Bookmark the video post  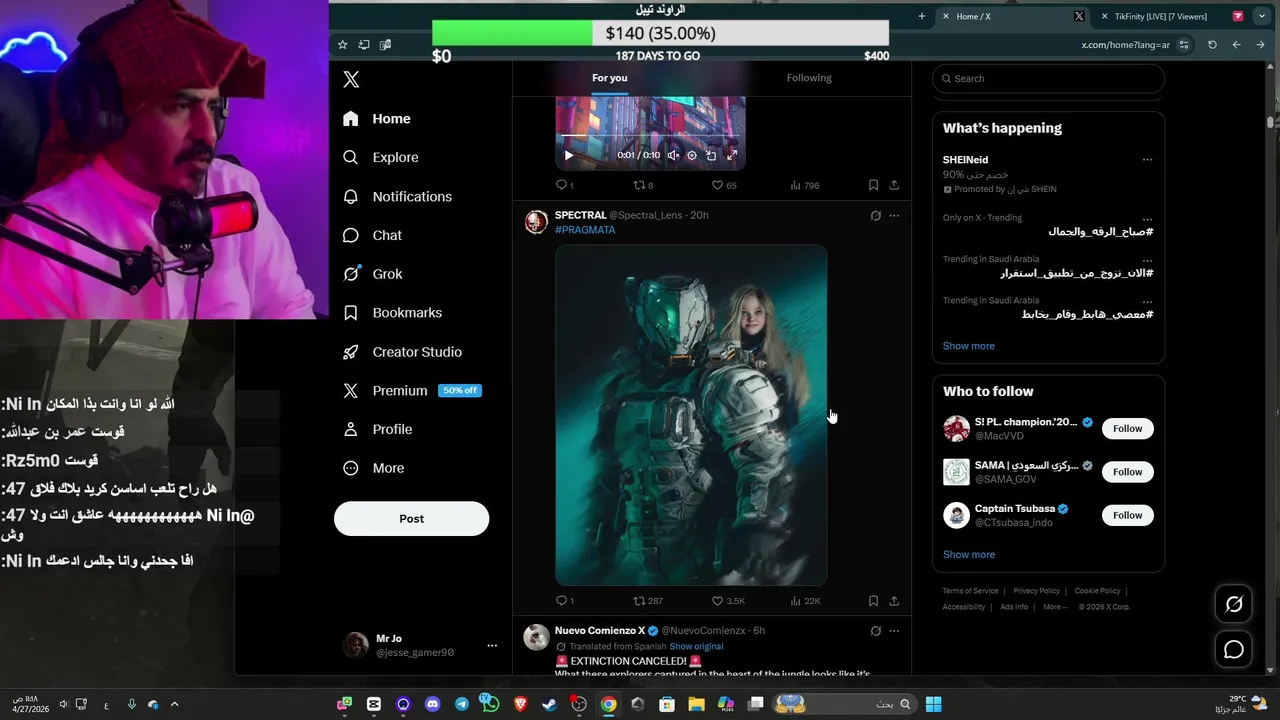pos(873,185)
